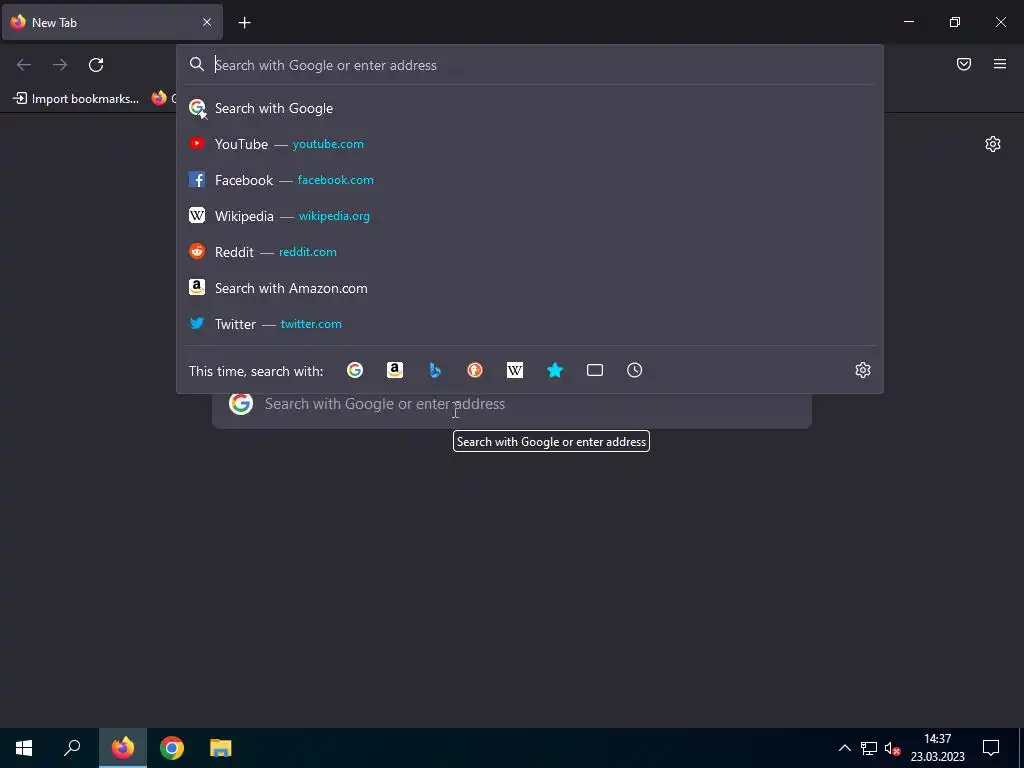
Task: Open the Save to Pocket button
Action: point(964,64)
